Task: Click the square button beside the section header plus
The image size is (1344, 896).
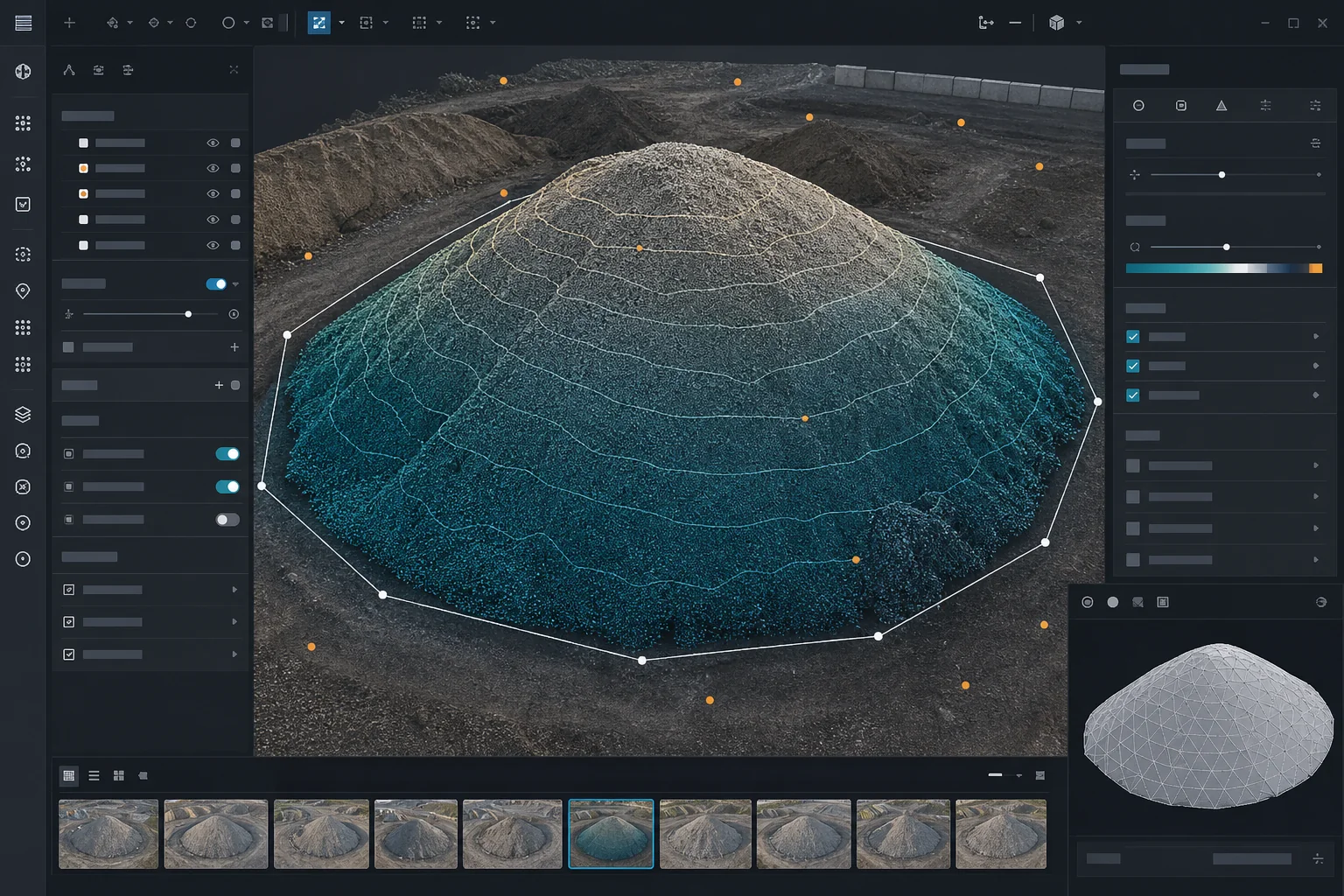Action: [235, 385]
